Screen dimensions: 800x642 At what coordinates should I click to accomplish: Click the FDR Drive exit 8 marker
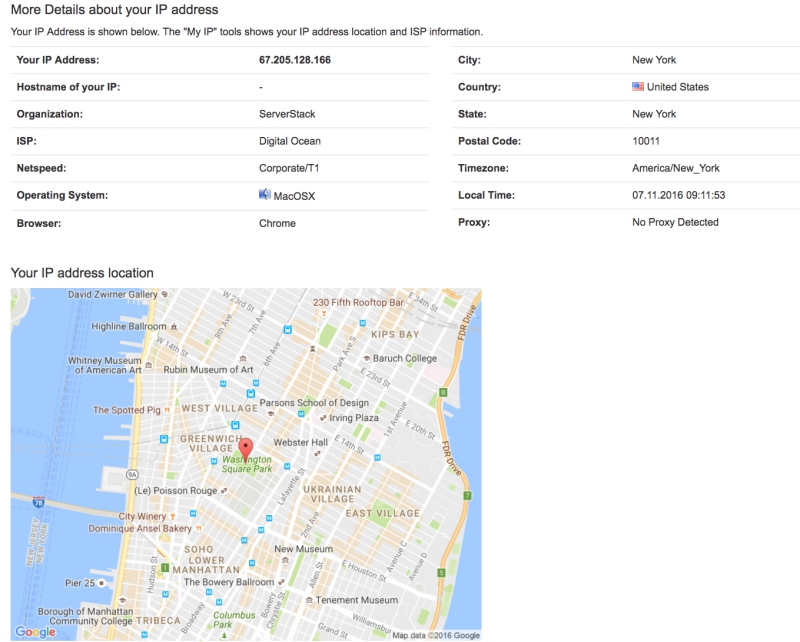[x=443, y=392]
